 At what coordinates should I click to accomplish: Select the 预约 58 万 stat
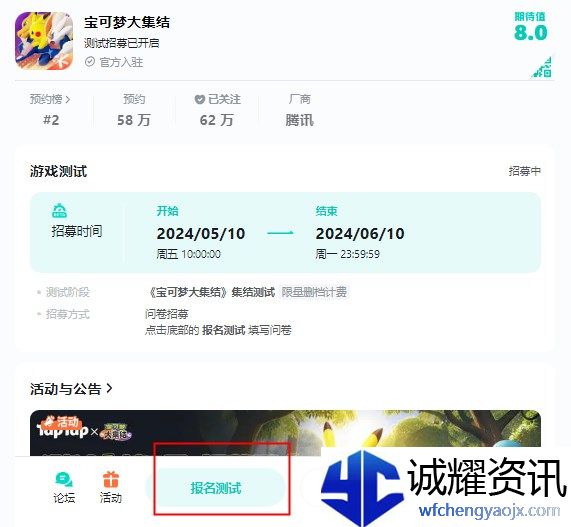(134, 110)
